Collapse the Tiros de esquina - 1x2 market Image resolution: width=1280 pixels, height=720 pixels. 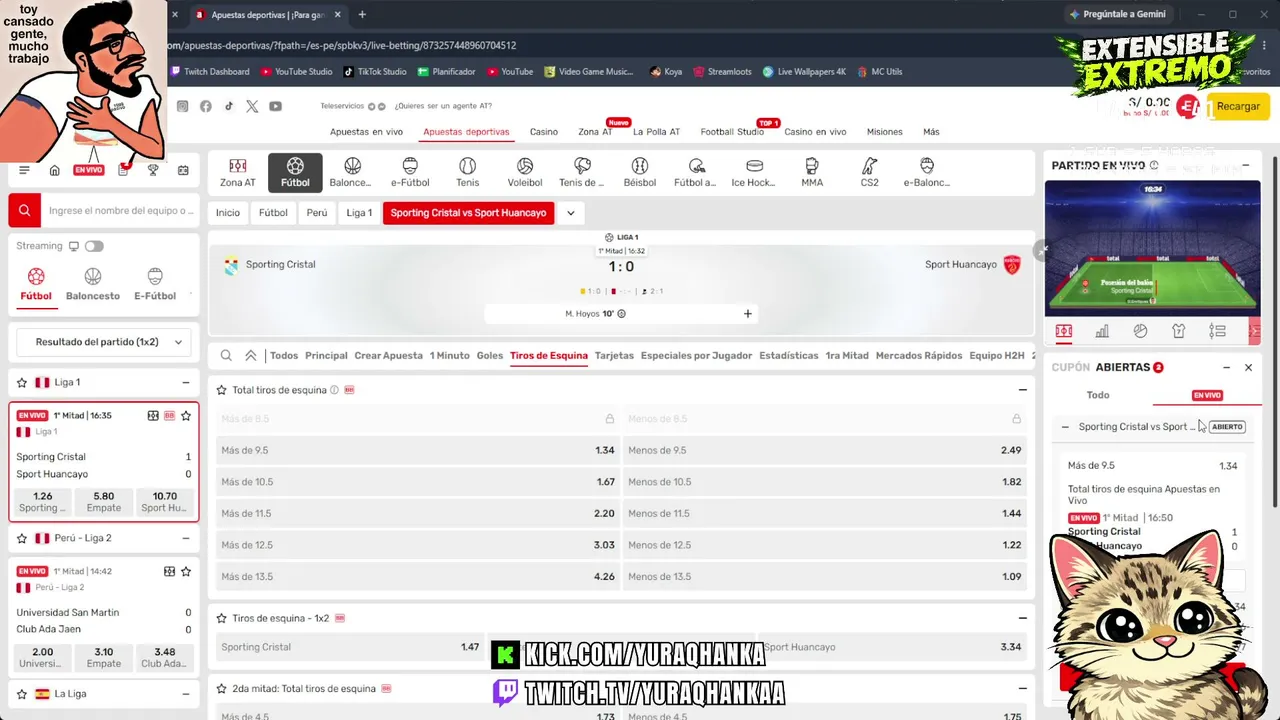(1022, 618)
